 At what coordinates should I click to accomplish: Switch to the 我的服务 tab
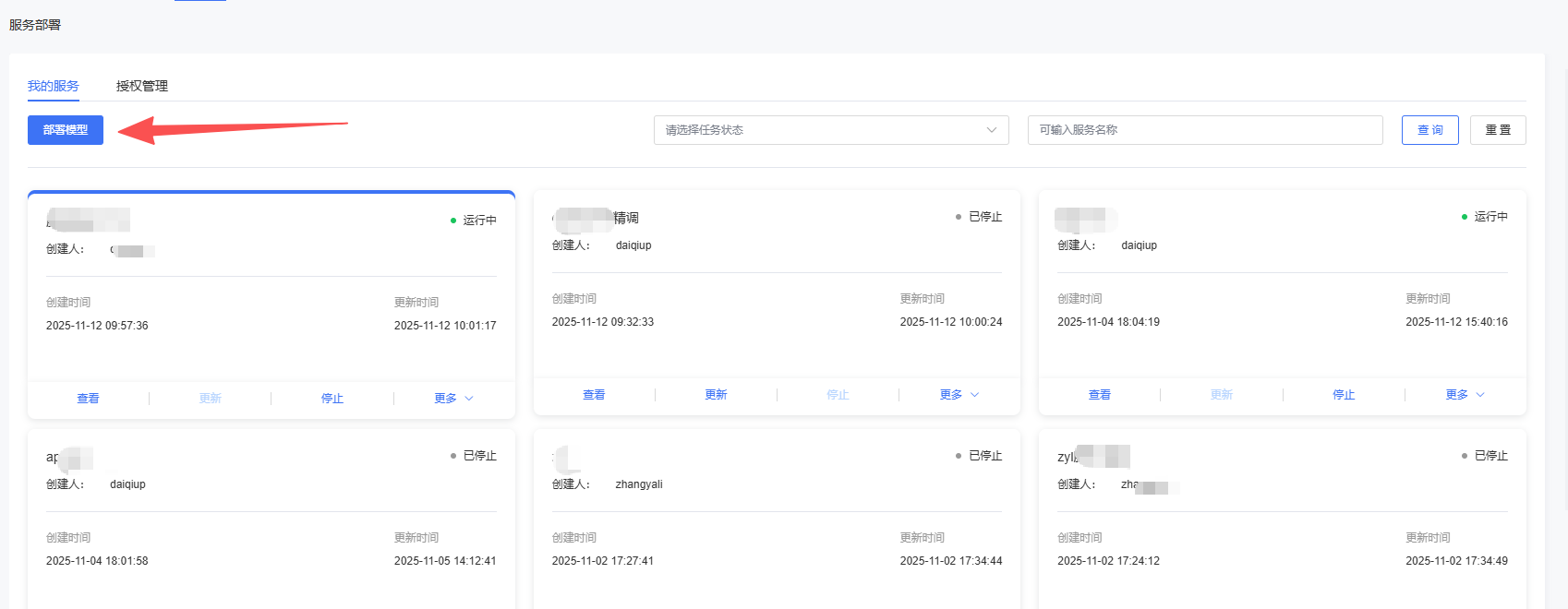tap(53, 86)
